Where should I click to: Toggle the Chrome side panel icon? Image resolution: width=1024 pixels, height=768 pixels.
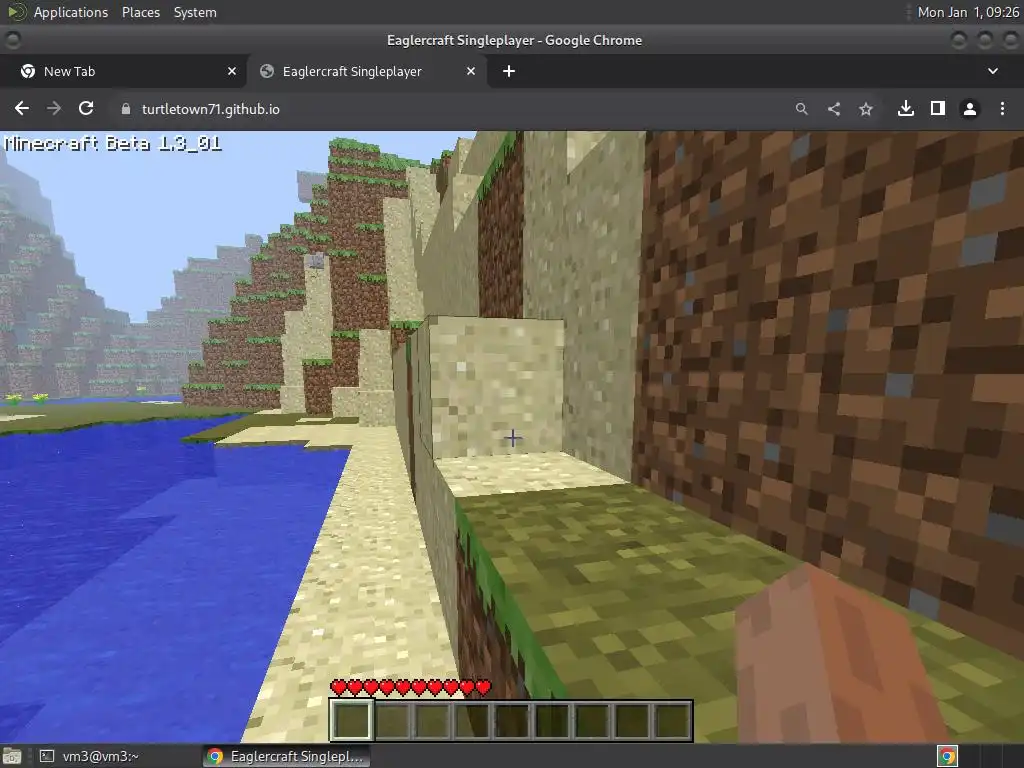(938, 108)
